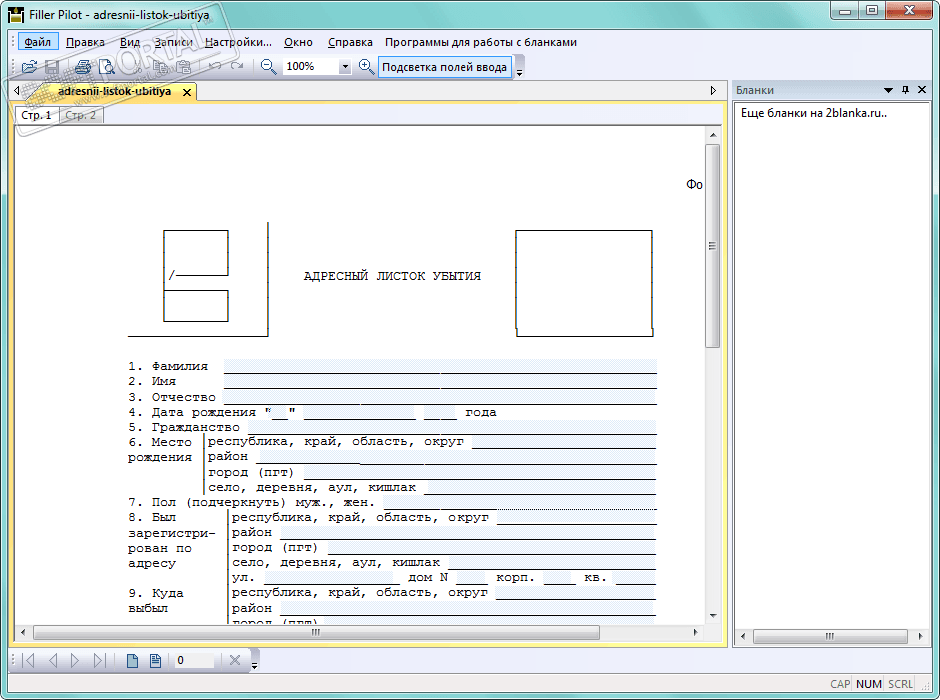Click the Open file folder icon
940x700 pixels.
pos(30,67)
